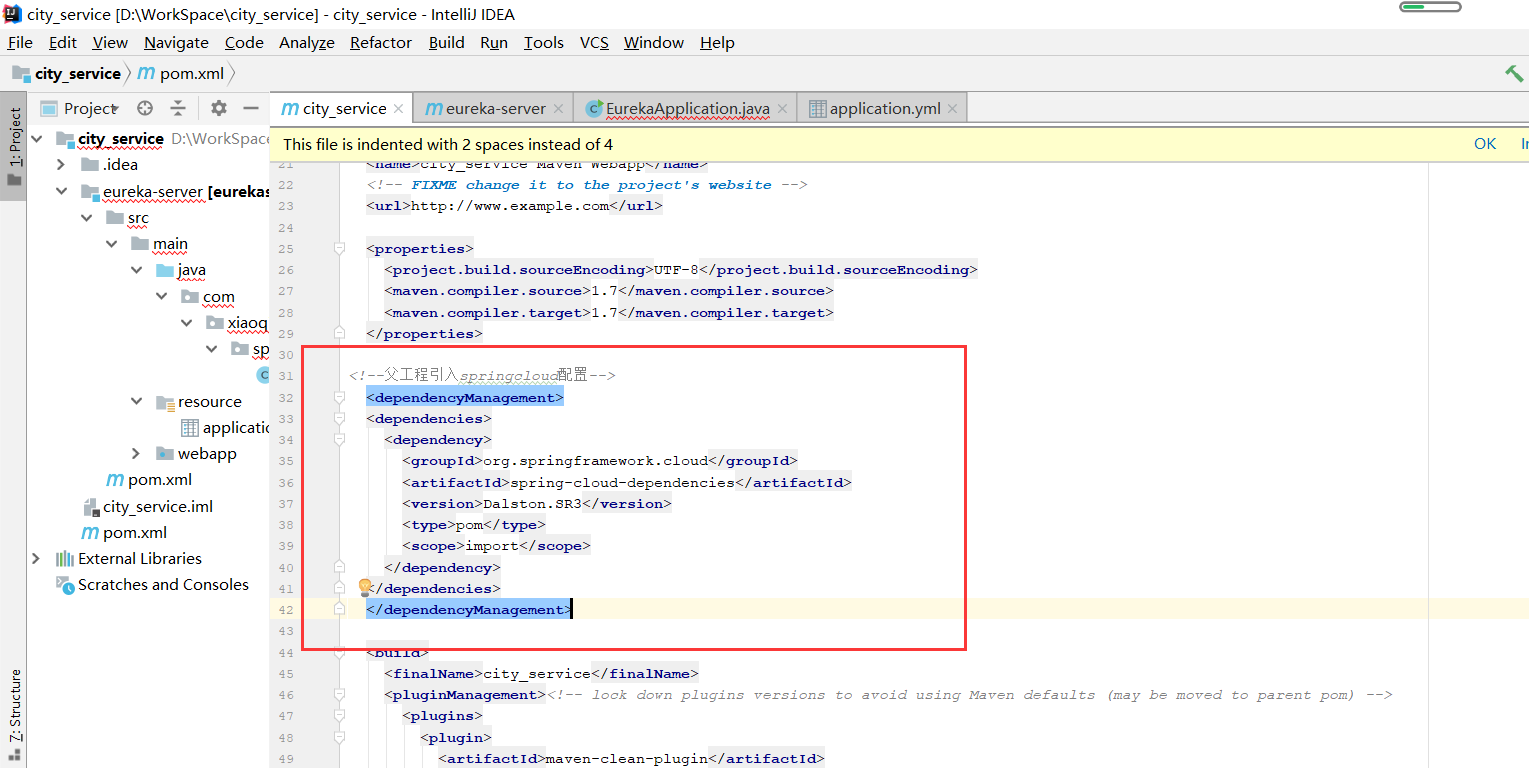
Task: Click the EurekaApplication class icon in the tree
Action: (x=263, y=375)
